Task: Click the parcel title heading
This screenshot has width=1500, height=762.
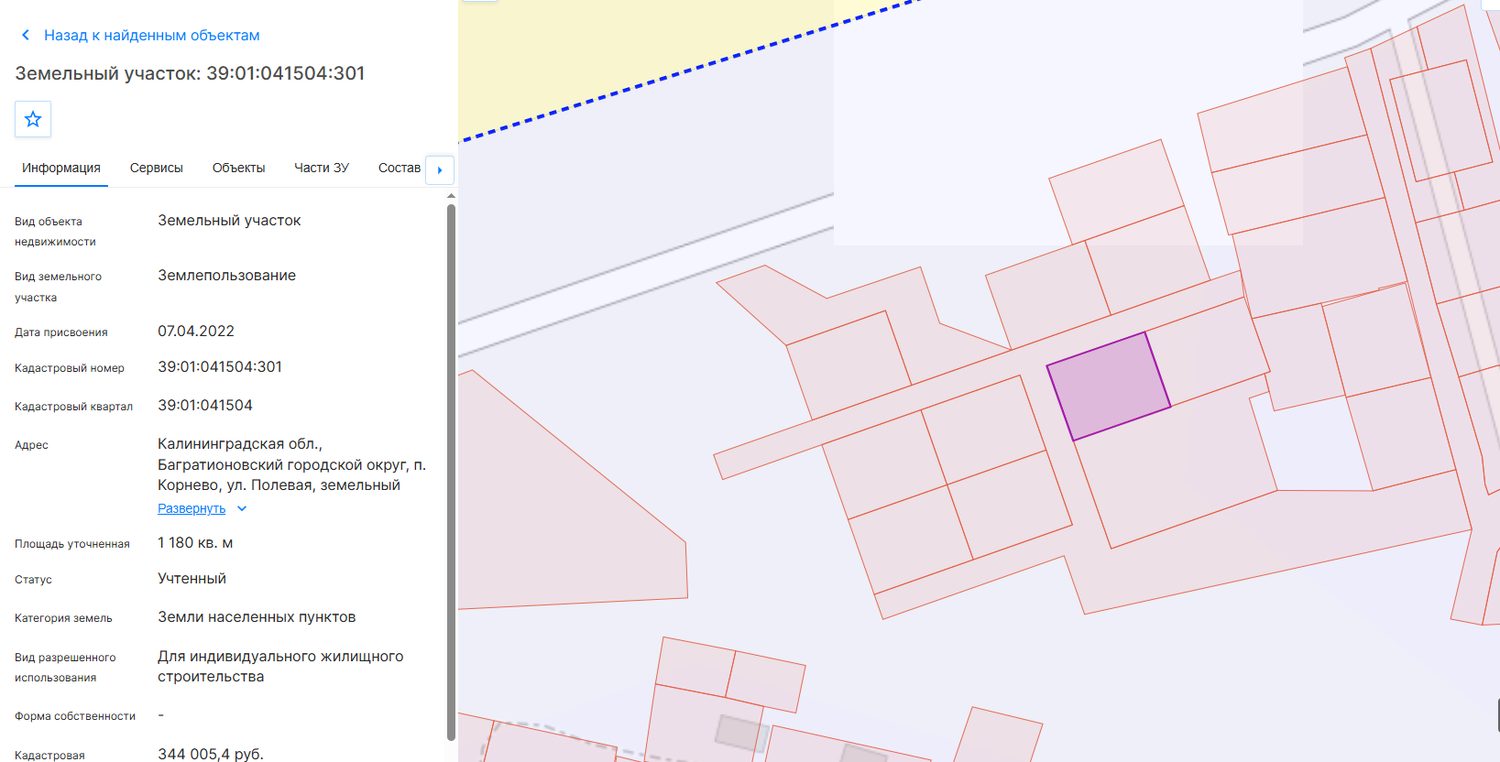Action: tap(190, 73)
